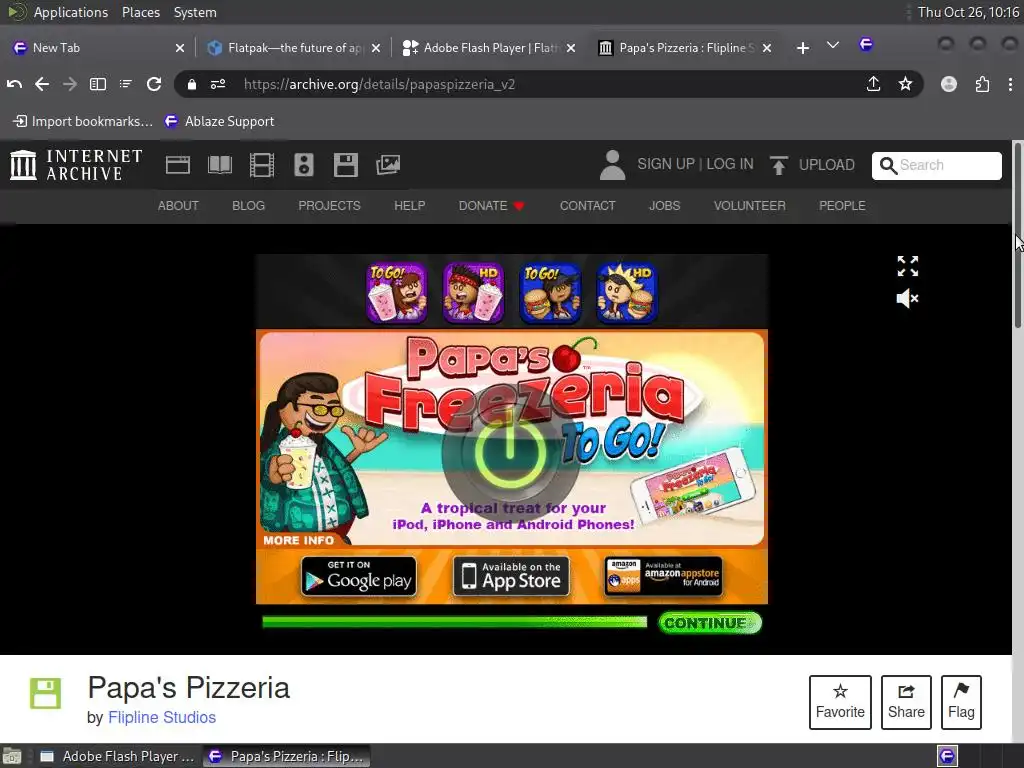This screenshot has height=768, width=1024.
Task: Open the extensions puzzle icon
Action: pos(982,84)
